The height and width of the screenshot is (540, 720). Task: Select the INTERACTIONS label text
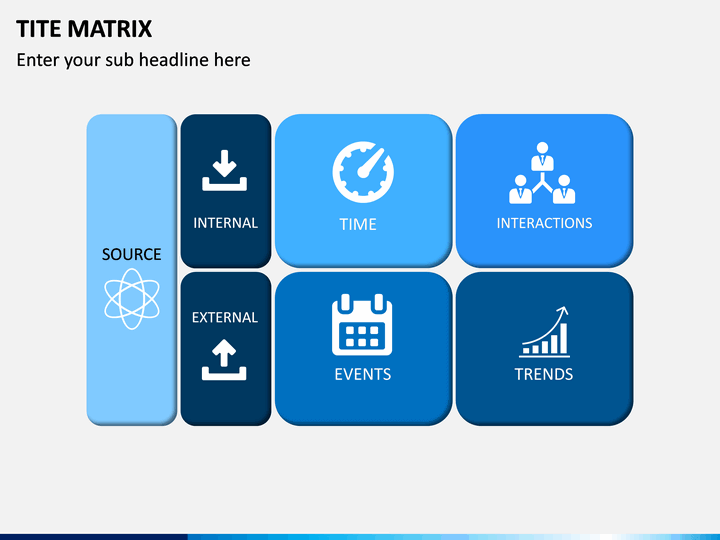coord(545,223)
